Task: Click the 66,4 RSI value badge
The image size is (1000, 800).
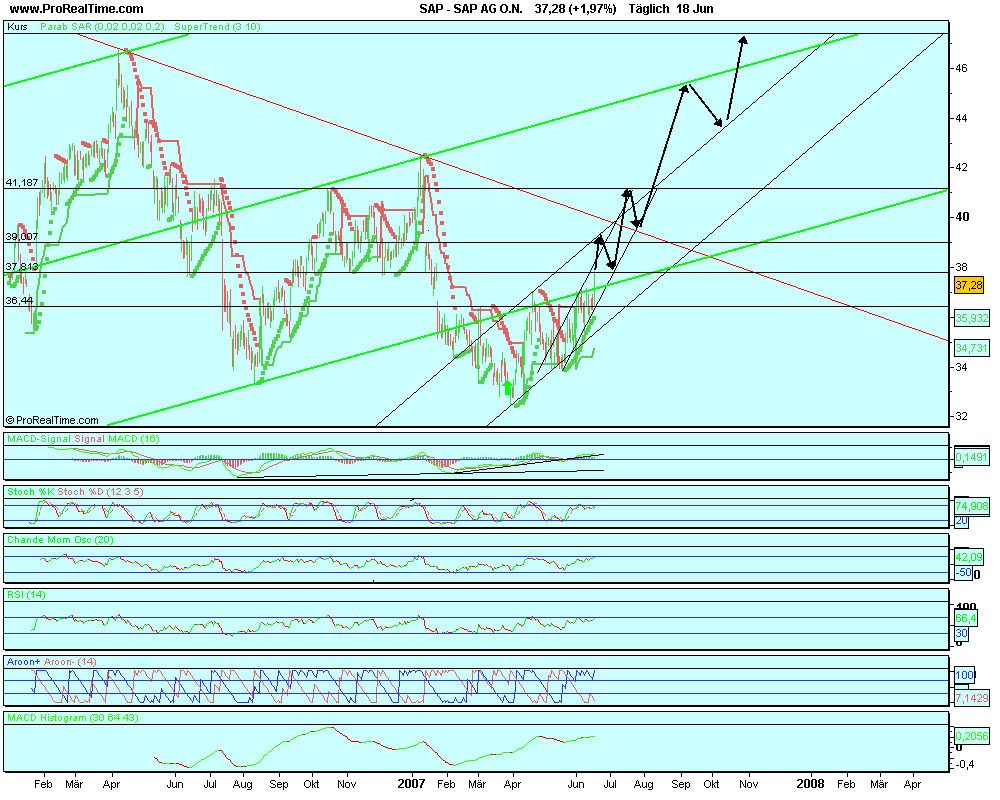Action: (966, 618)
